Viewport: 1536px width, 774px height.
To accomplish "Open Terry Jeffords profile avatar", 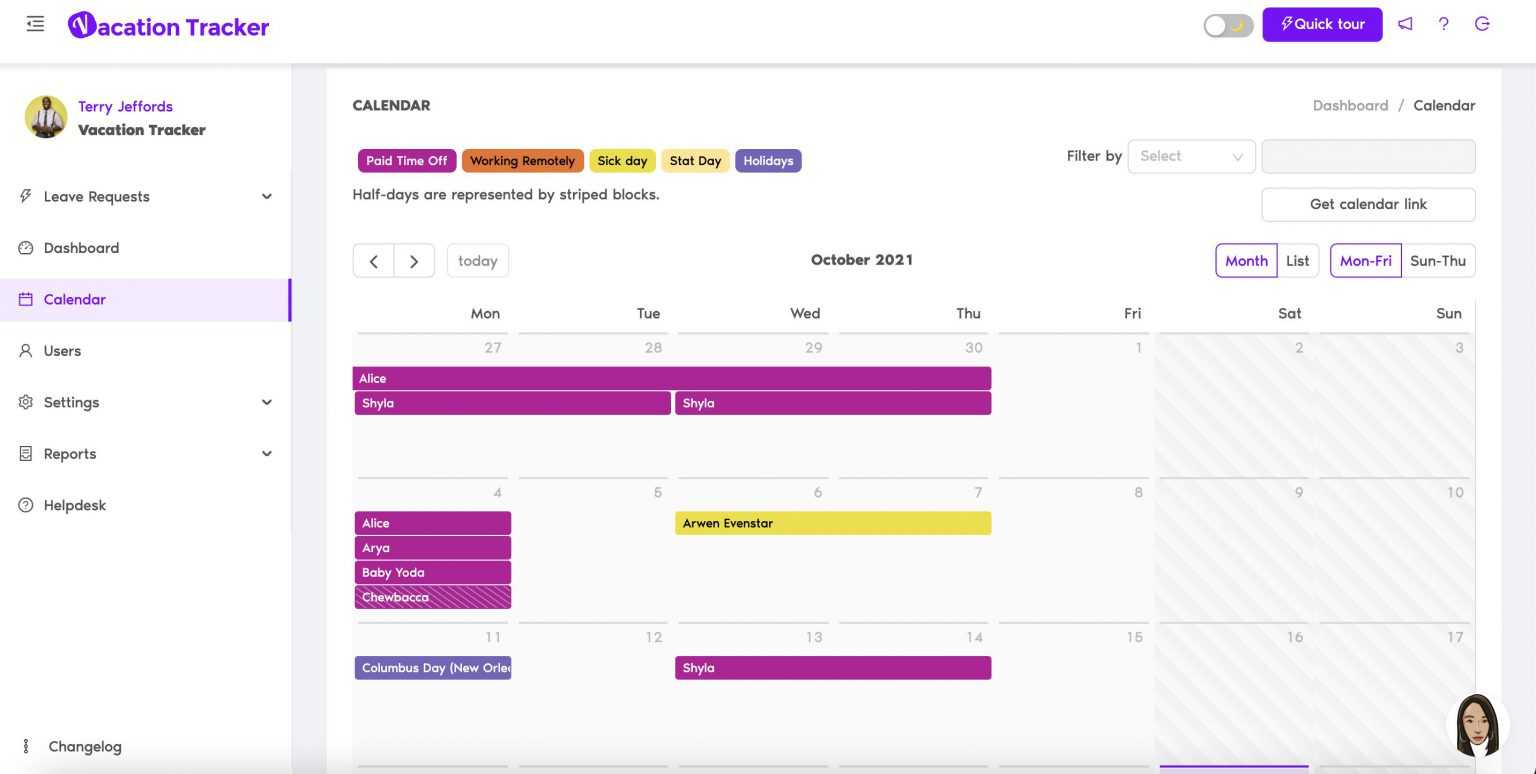I will coord(45,117).
